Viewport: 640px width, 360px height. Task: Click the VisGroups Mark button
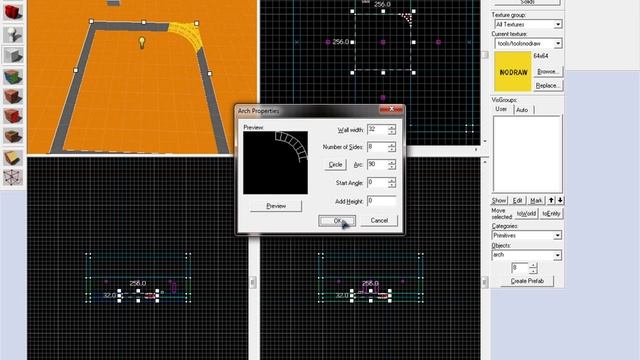point(536,200)
